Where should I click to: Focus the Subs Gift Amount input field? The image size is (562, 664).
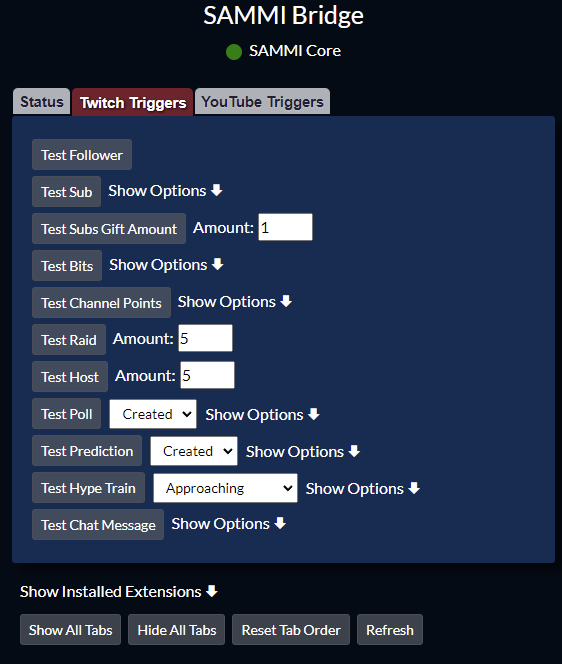click(285, 227)
